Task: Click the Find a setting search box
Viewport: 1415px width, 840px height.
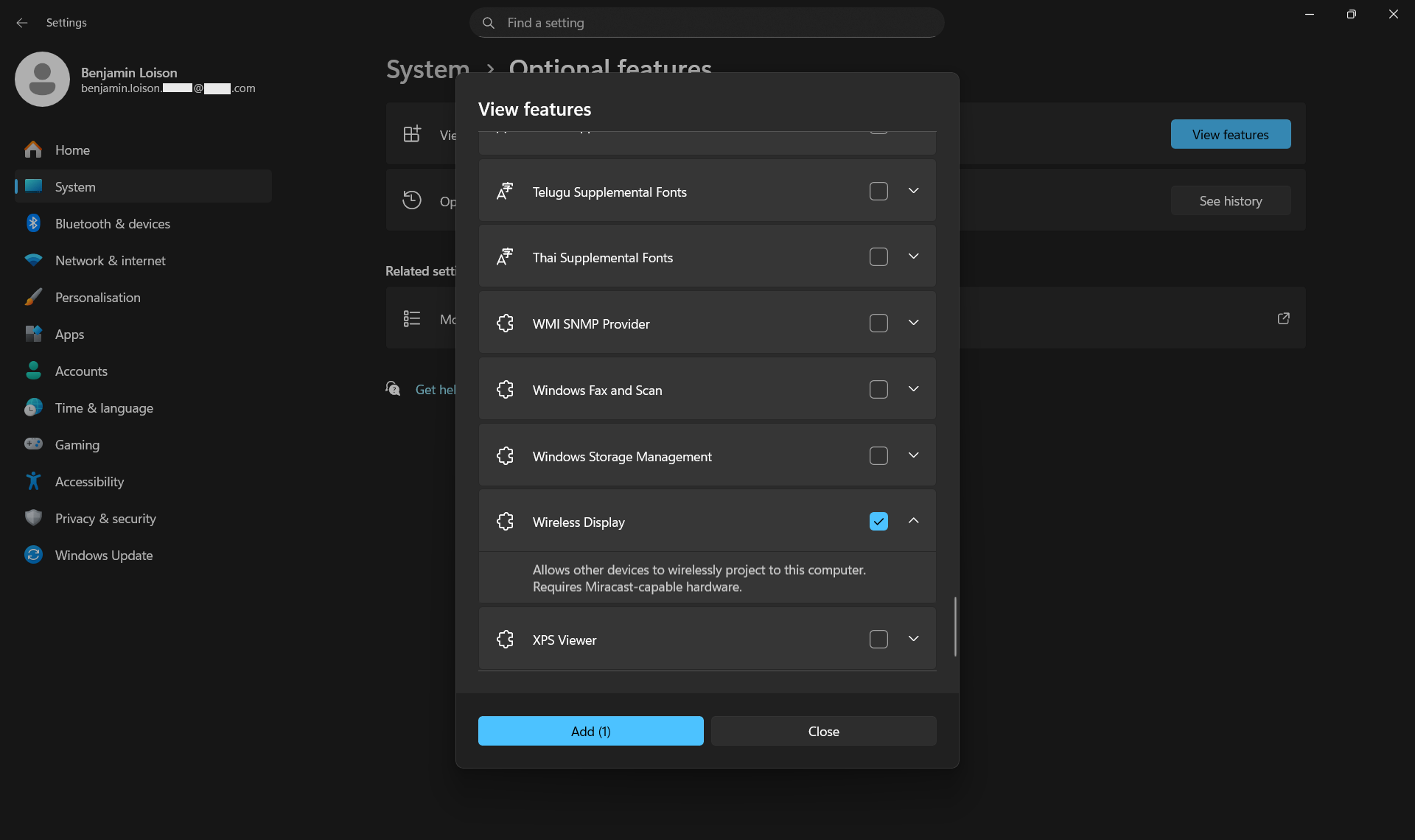Action: 706,23
